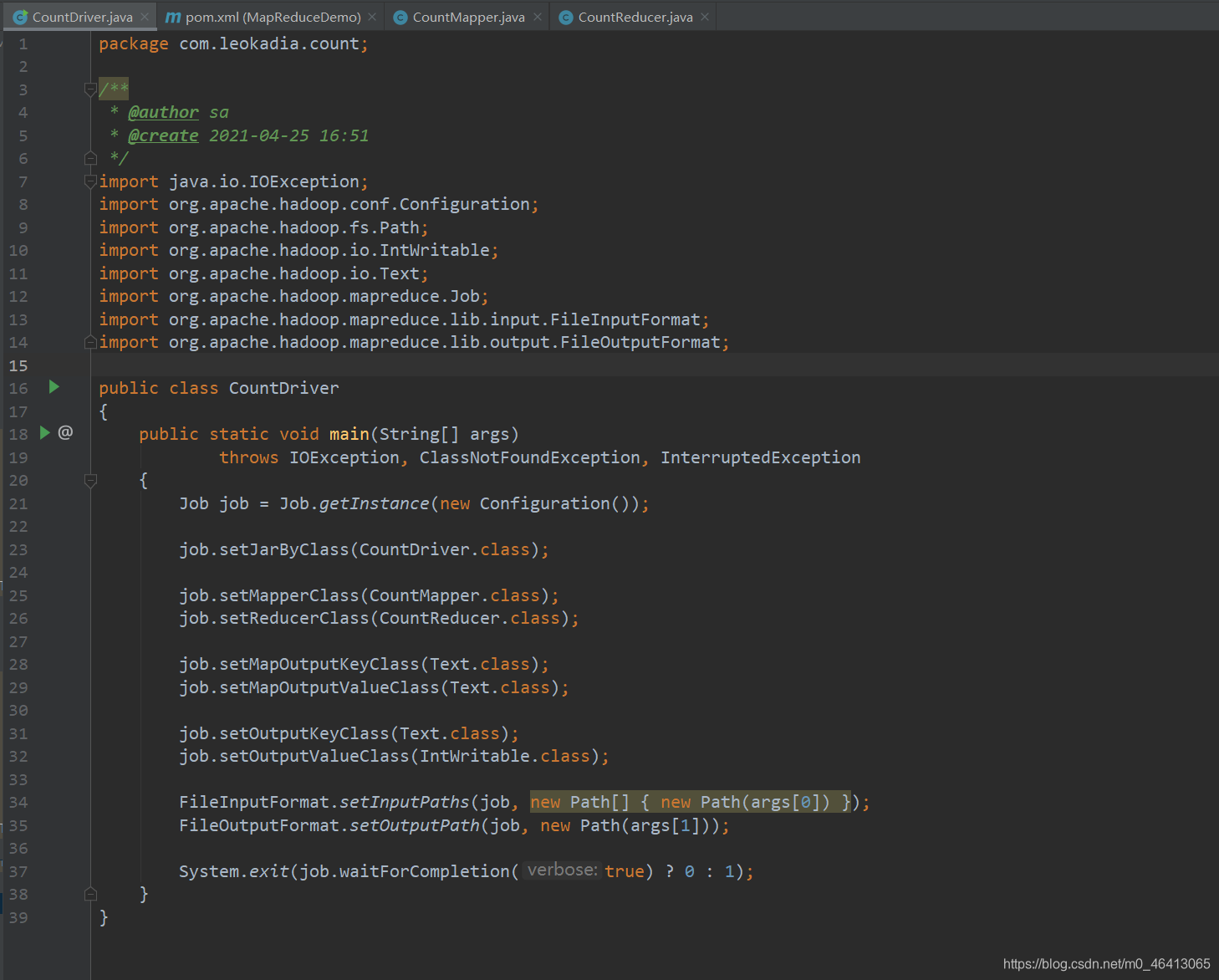Click setOutputPath in the FileOutputFormat line
Screen dimensions: 1219x980
coord(415,825)
